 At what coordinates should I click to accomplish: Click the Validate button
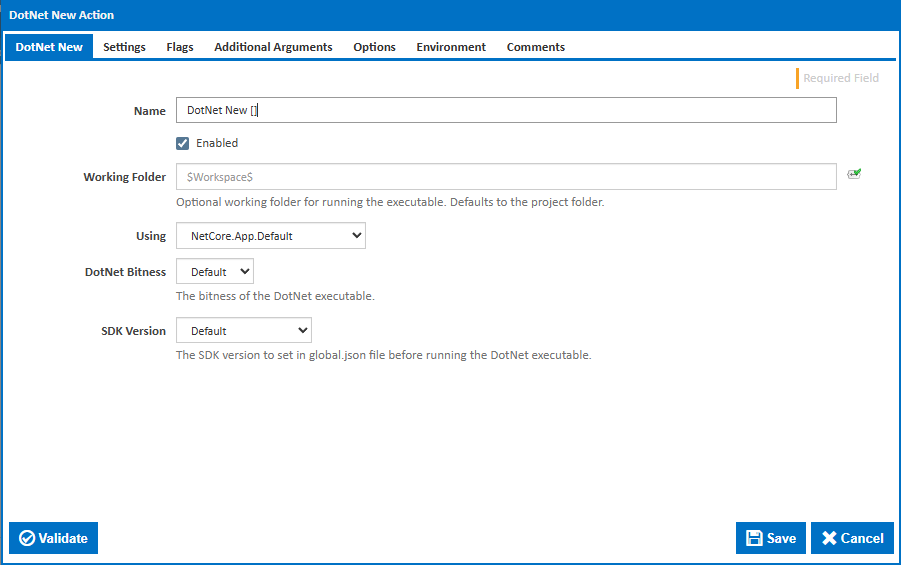pos(53,538)
